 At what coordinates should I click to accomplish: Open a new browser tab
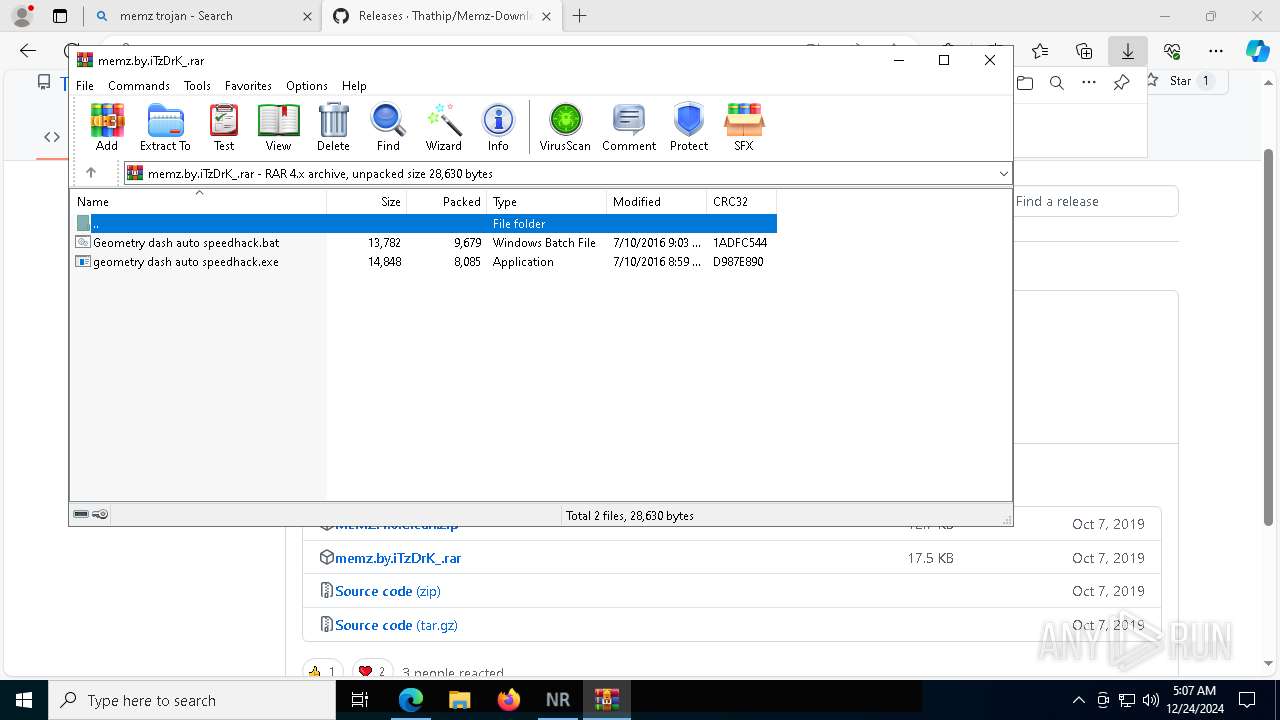[x=579, y=16]
